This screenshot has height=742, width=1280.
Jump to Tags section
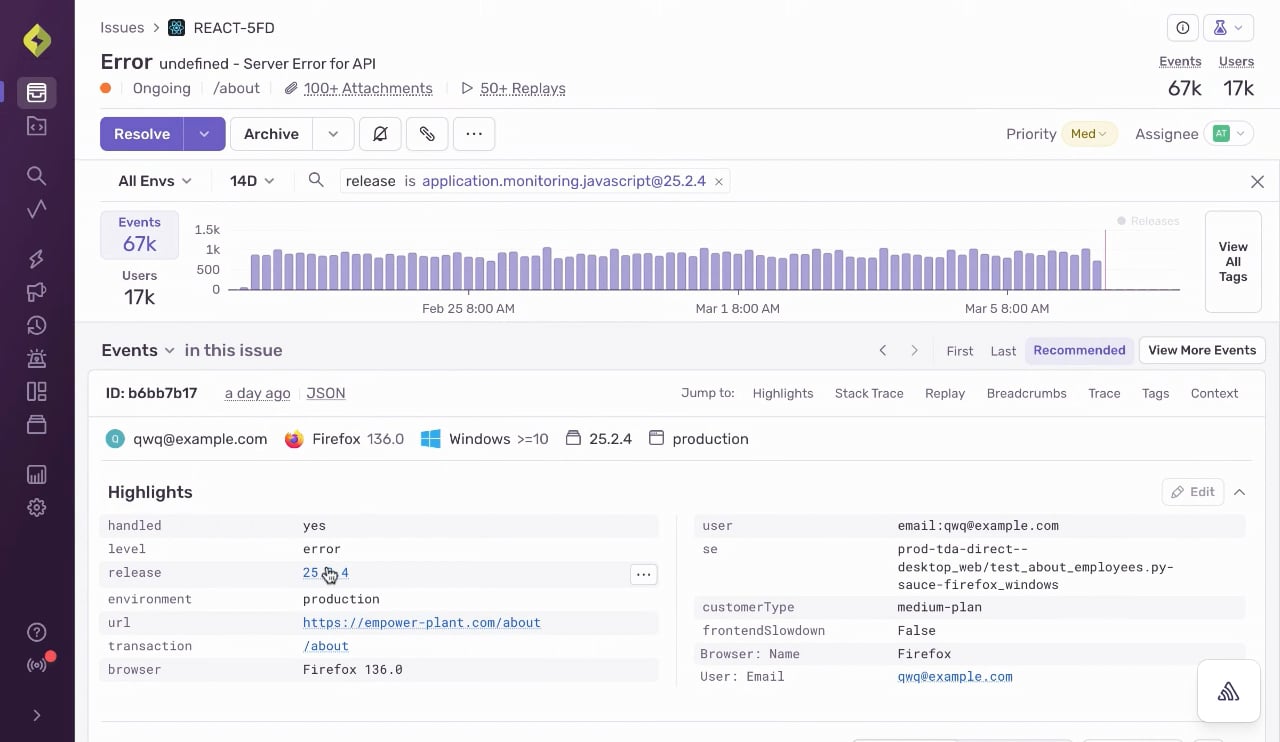pyautogui.click(x=1155, y=393)
